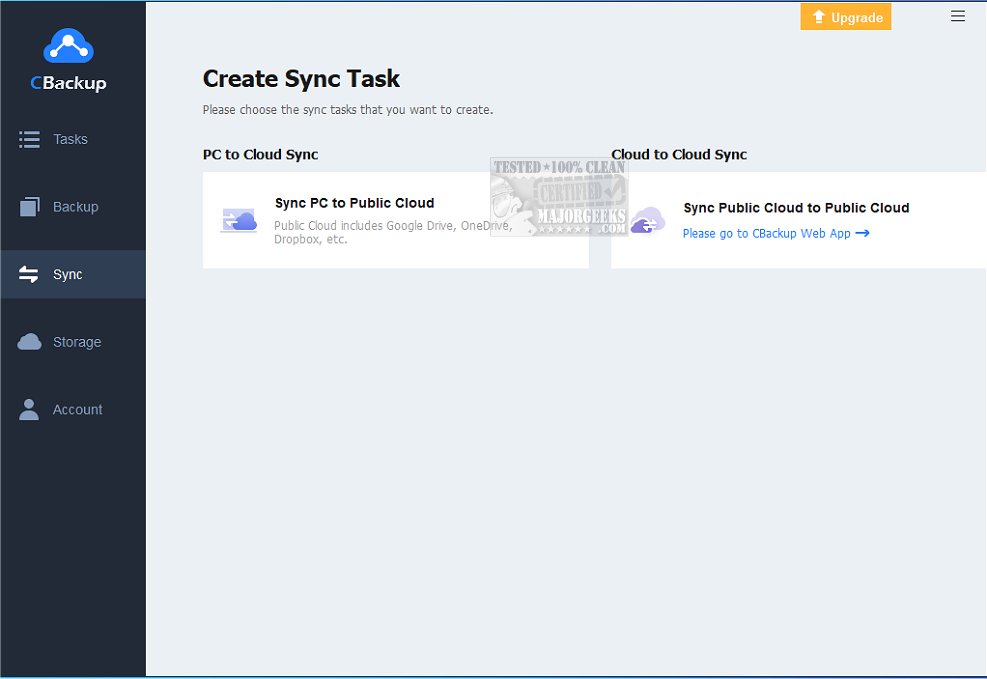Click the Backup stacked-squares icon
987x679 pixels.
30,206
